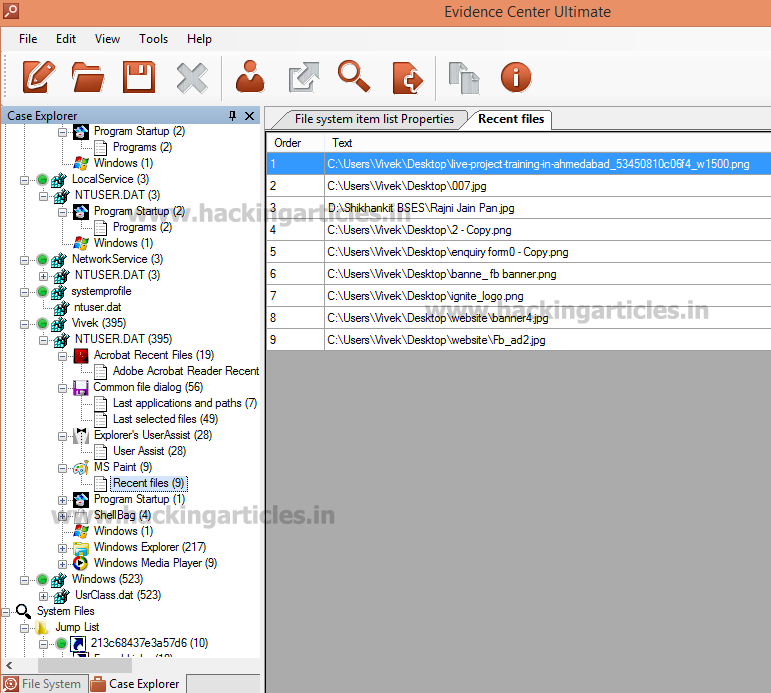Image resolution: width=771 pixels, height=693 pixels.
Task: Click the export arrow toolbar icon
Action: pos(304,77)
